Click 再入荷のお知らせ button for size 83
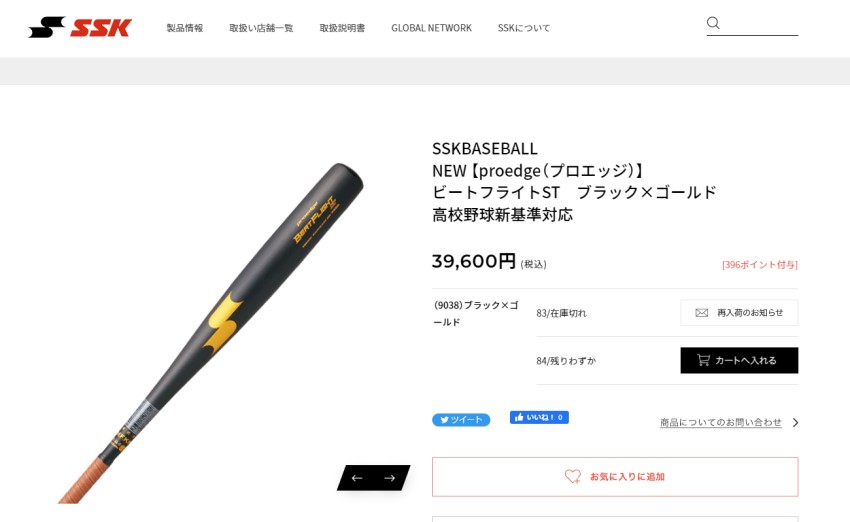The image size is (850, 522). [739, 313]
